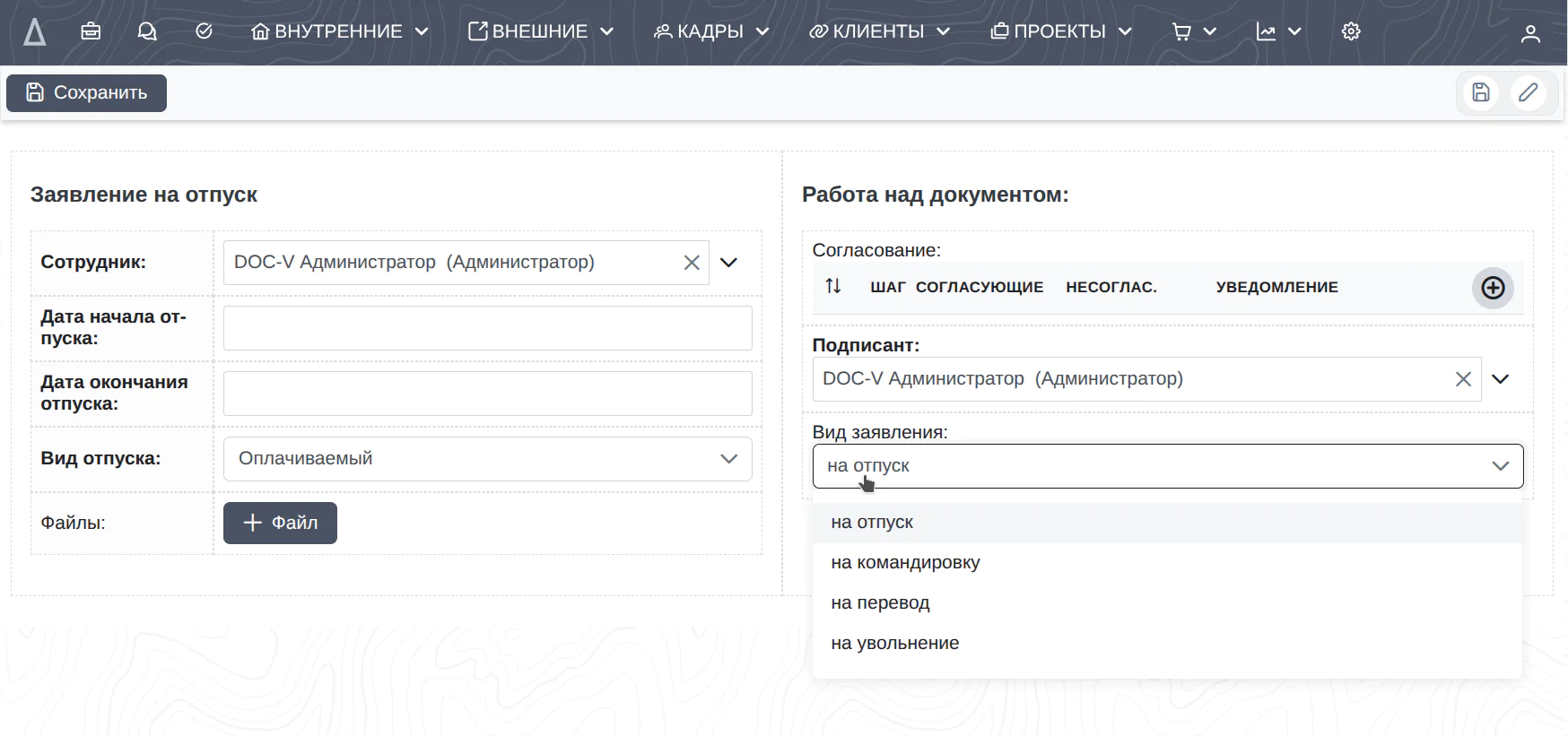Open the ПРОЕКТЫ menu
The width and height of the screenshot is (1568, 736).
click(x=1061, y=31)
